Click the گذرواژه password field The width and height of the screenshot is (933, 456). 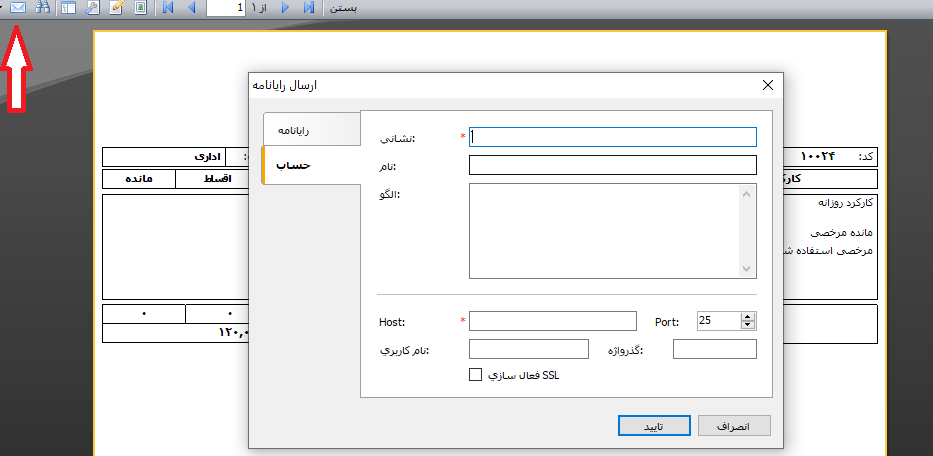715,349
